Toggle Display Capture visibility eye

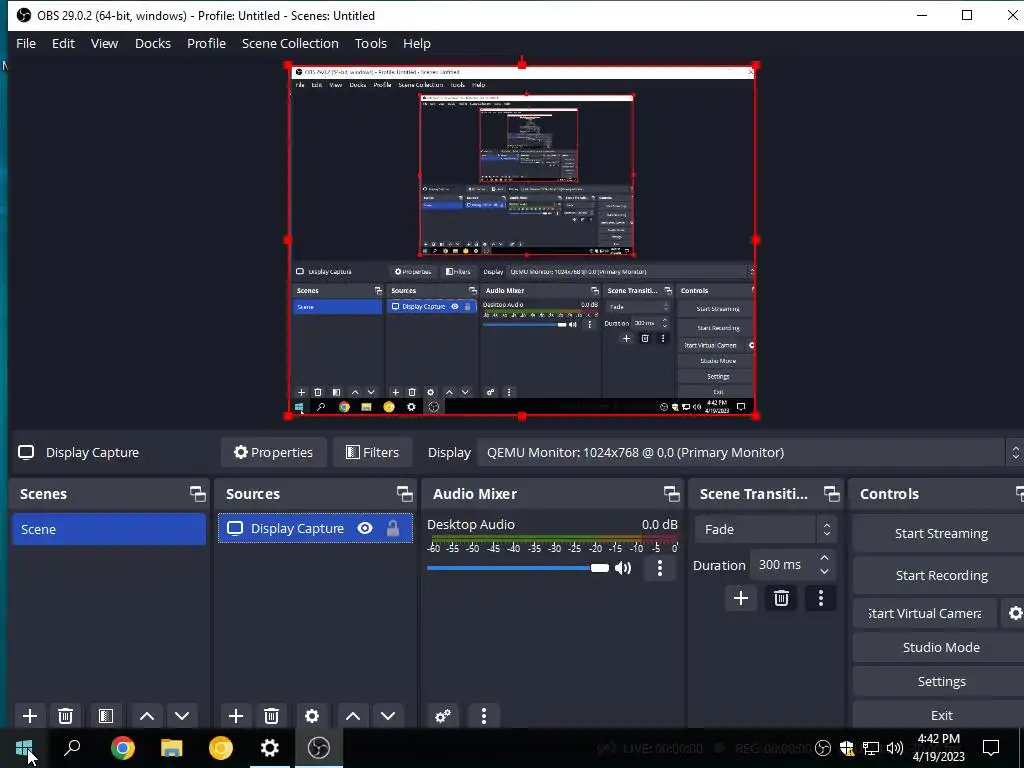point(365,528)
